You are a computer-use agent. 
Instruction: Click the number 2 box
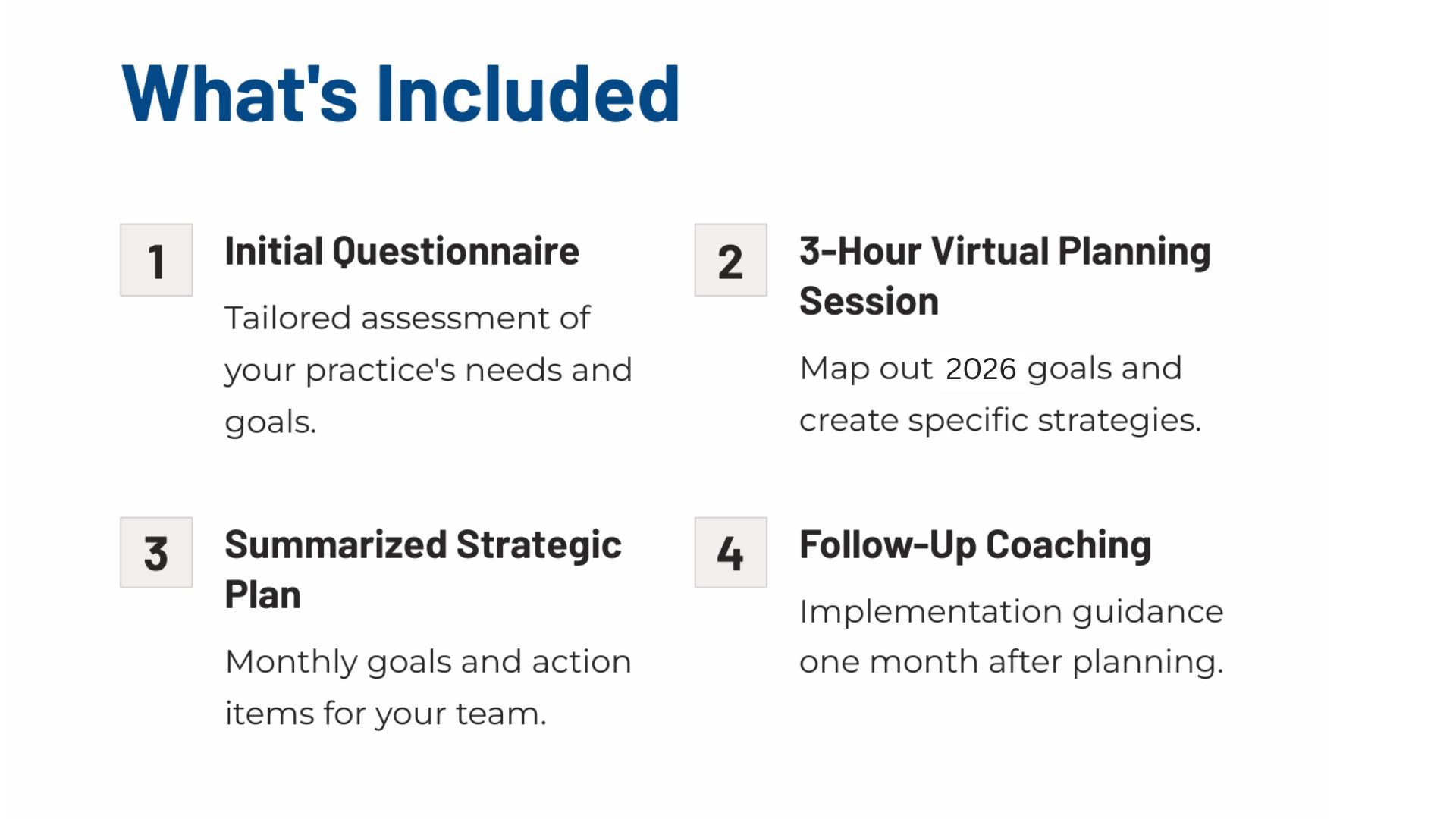pyautogui.click(x=731, y=260)
